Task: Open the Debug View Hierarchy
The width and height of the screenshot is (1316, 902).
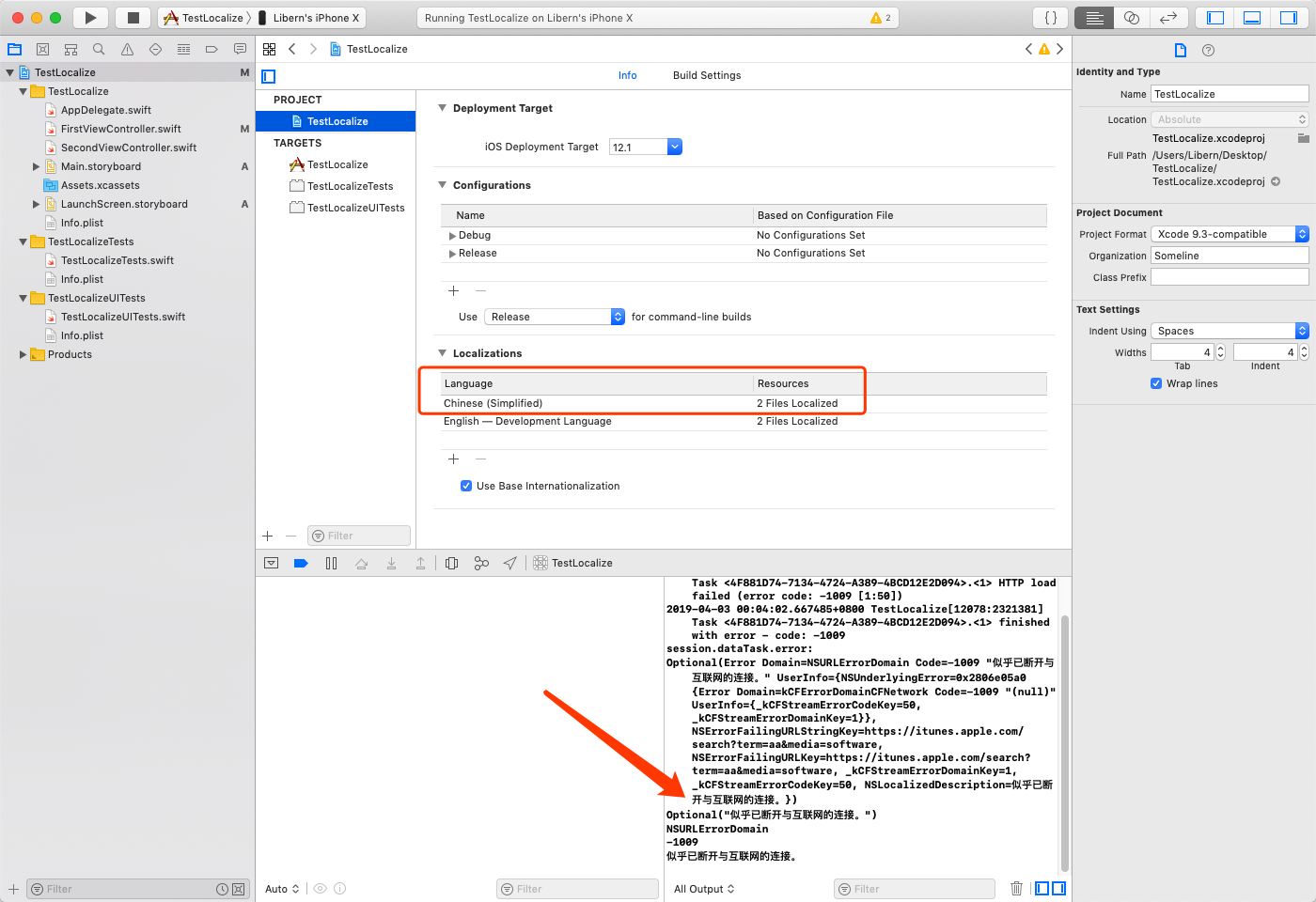Action: (452, 563)
